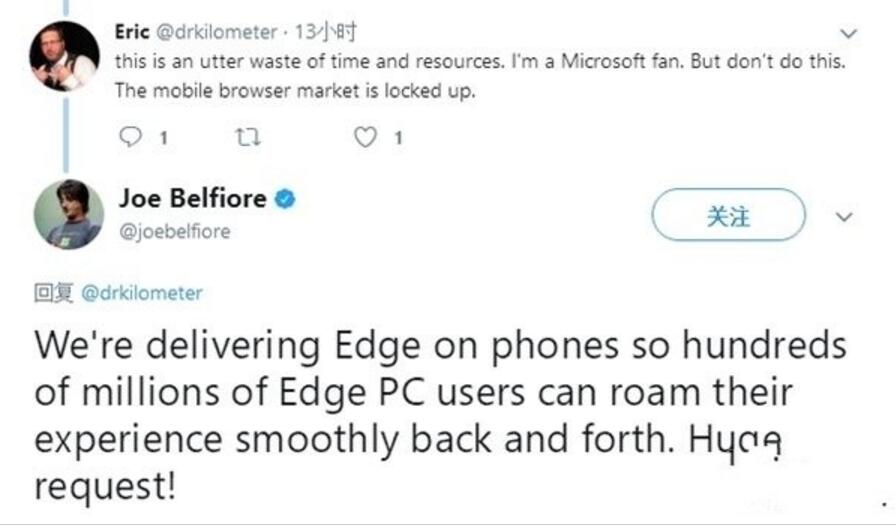Follow Joe Belfiore with the 关注 button
896x528 pixels.
pos(729,215)
